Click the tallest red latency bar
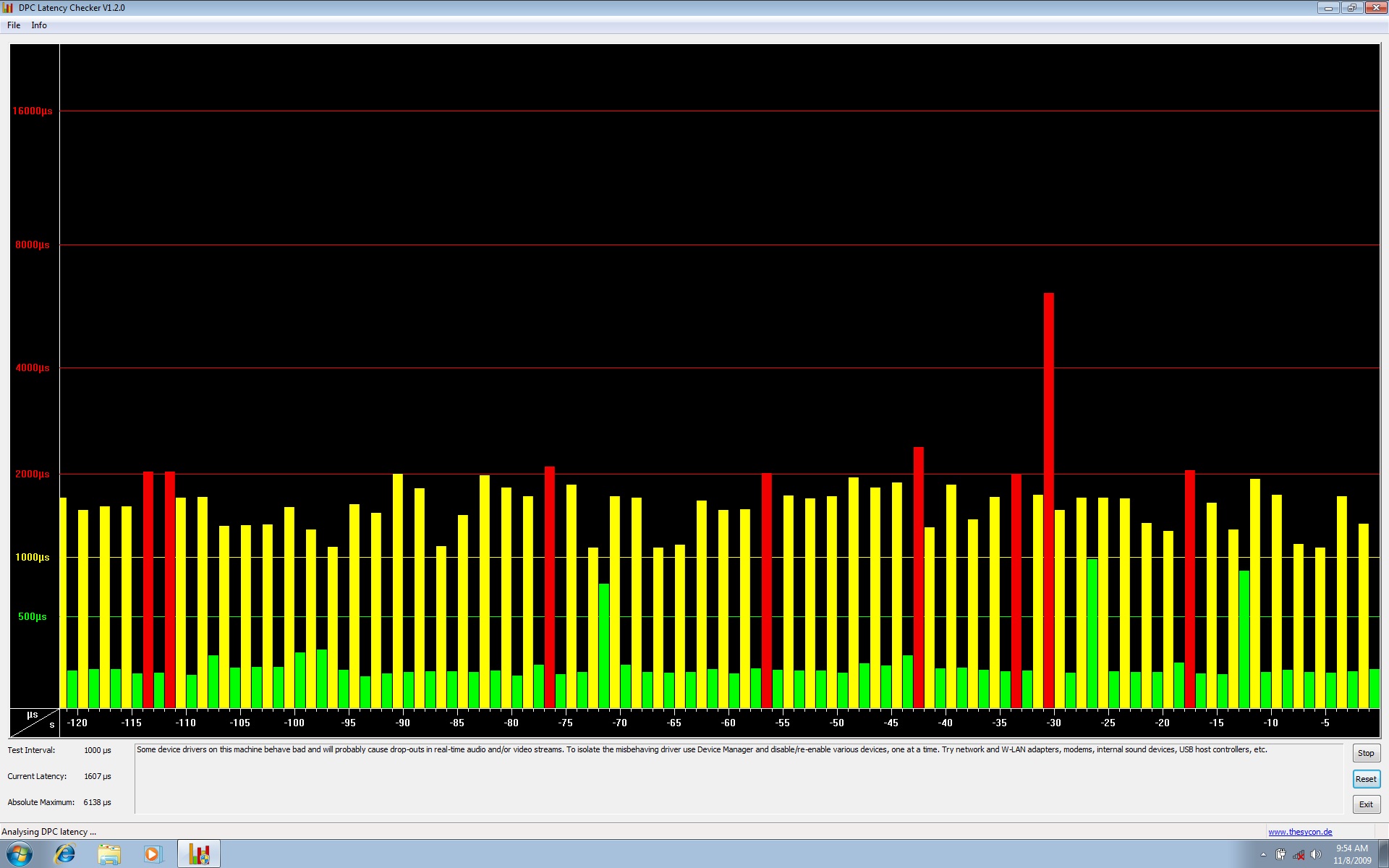This screenshot has width=1389, height=868. [x=1048, y=500]
